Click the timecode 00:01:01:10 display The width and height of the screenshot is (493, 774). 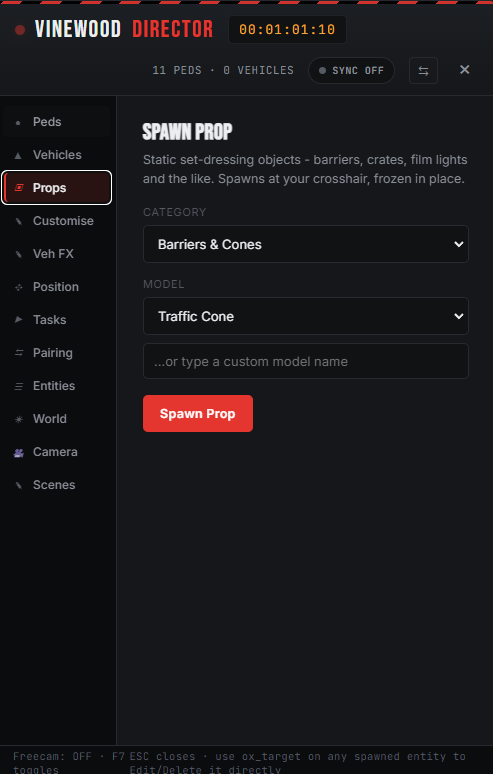[x=287, y=30]
